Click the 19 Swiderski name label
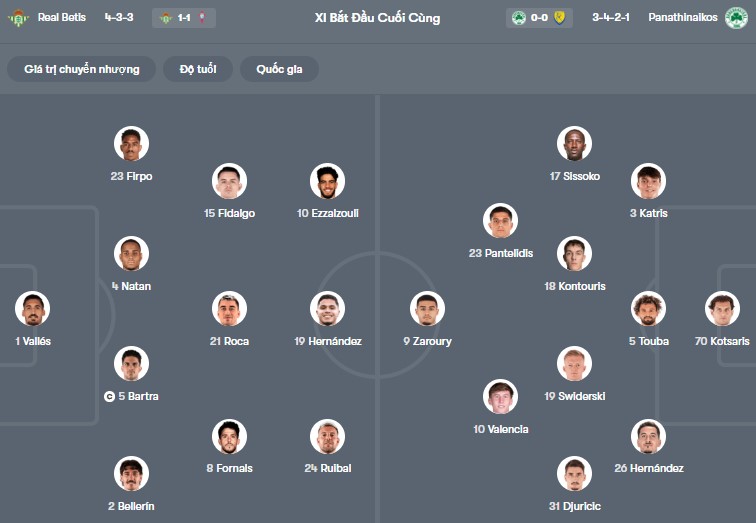Screen dimensions: 756x523 tap(575, 396)
